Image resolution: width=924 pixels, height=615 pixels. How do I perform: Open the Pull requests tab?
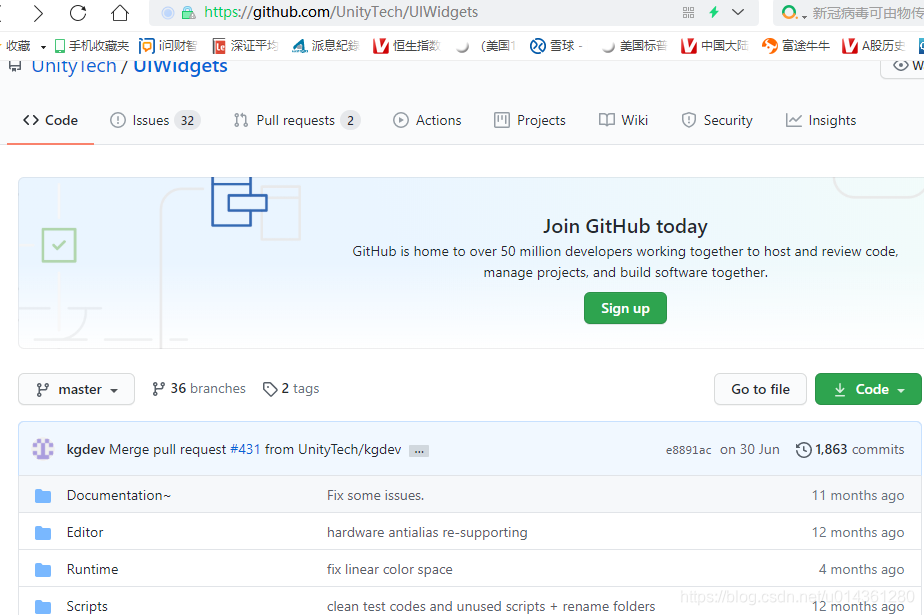(296, 120)
